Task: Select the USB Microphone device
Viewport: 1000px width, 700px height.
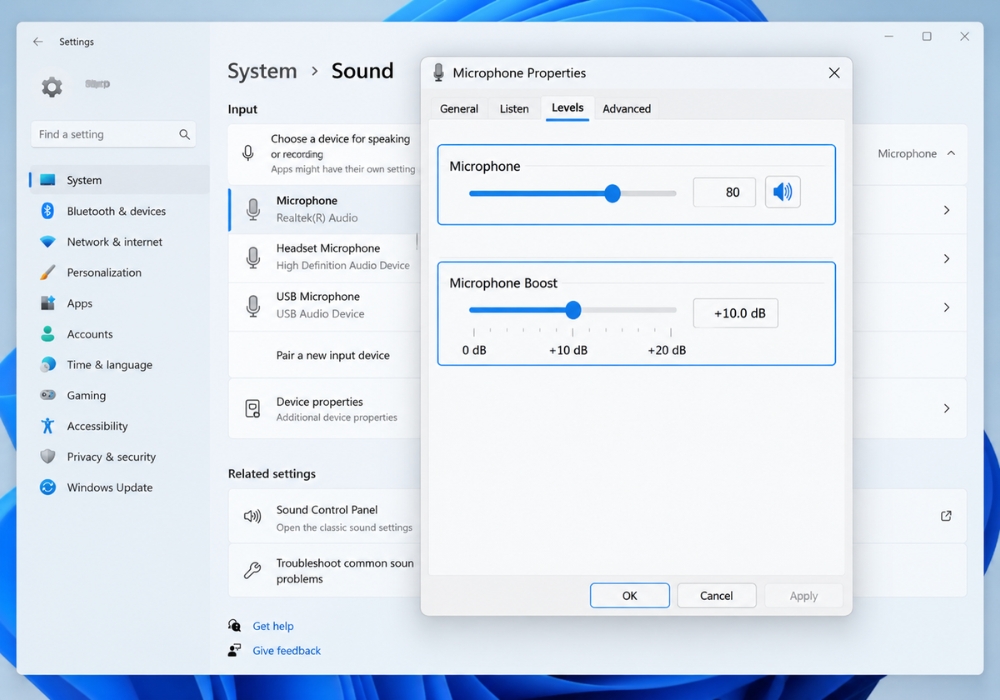Action: (324, 305)
